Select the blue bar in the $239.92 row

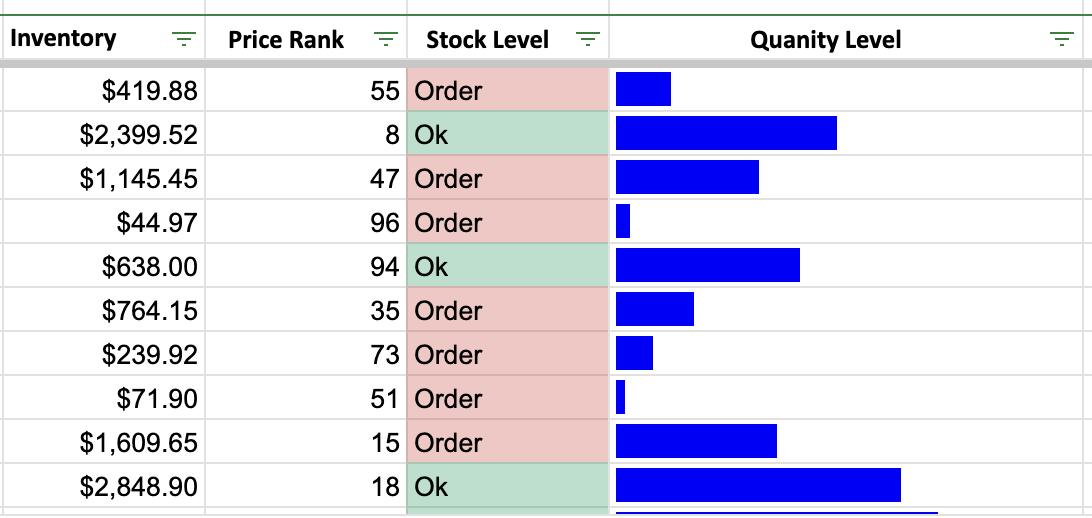634,354
